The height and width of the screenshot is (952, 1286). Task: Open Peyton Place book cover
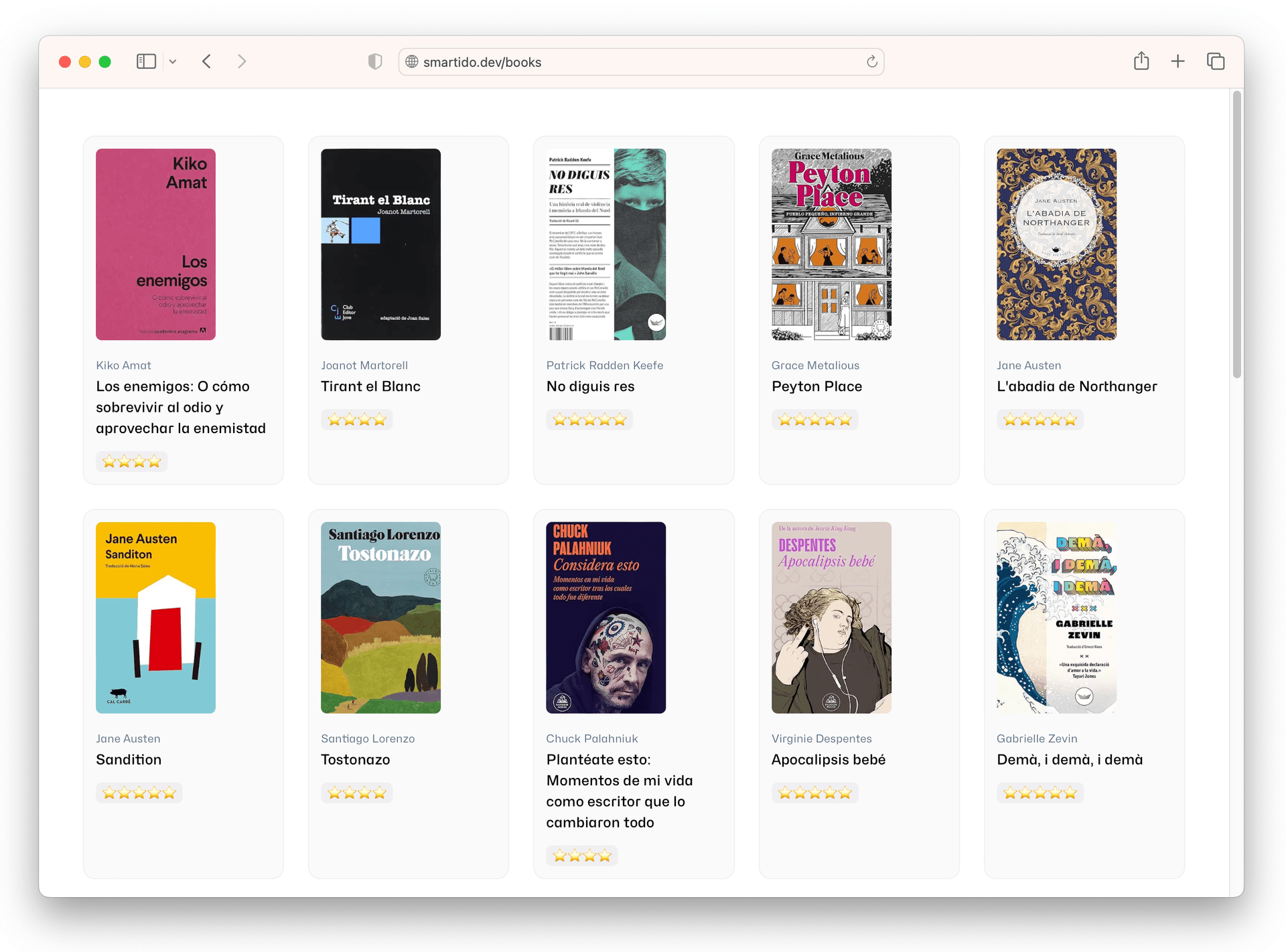coord(831,244)
